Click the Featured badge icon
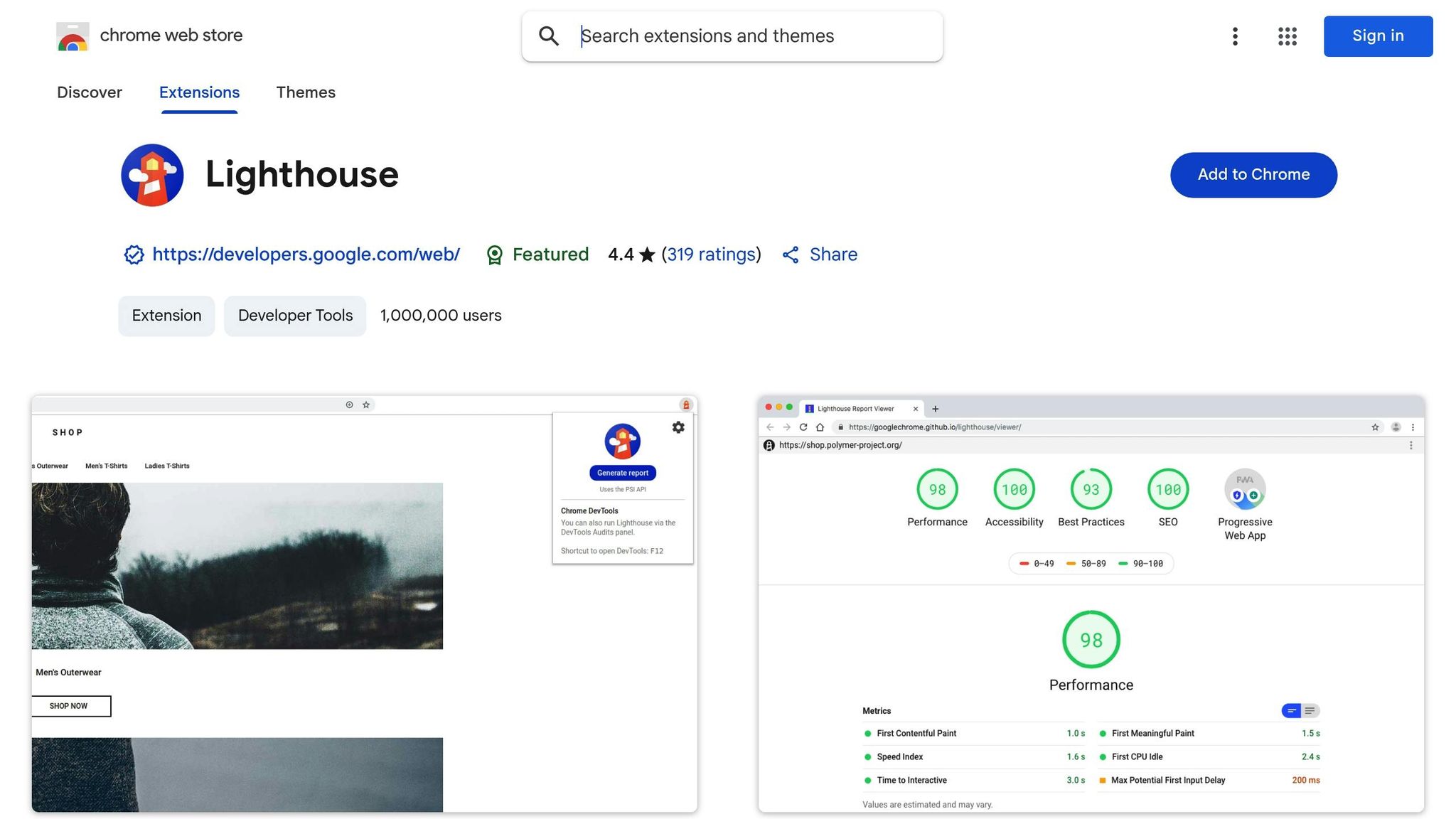Viewport: 1456px width, 819px height. [x=494, y=255]
